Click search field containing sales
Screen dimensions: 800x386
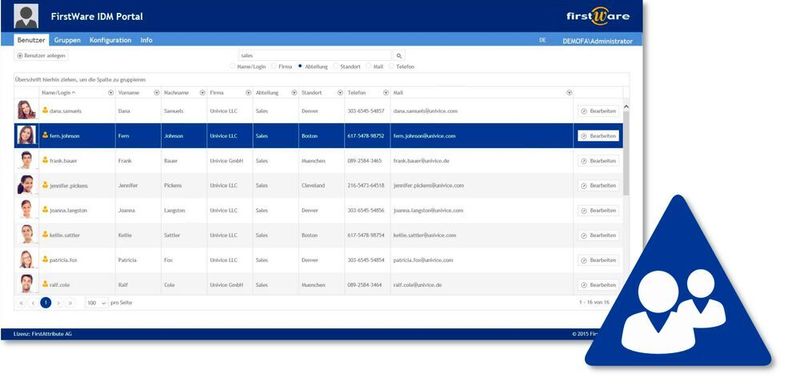pos(315,56)
